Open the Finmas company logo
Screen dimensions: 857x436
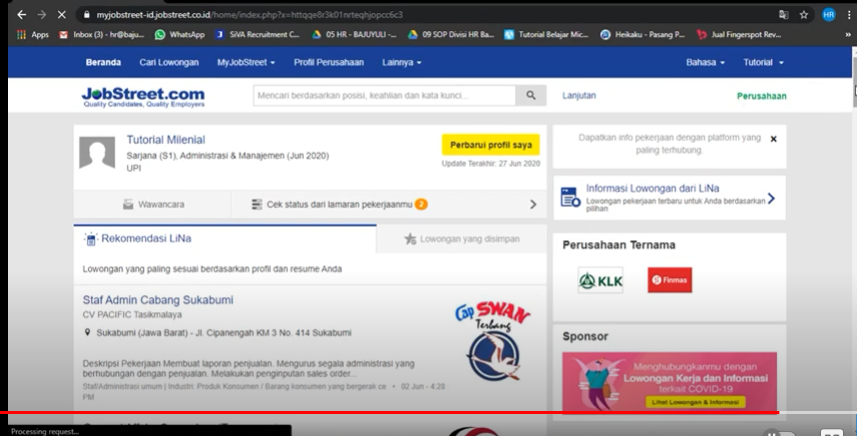(x=669, y=280)
